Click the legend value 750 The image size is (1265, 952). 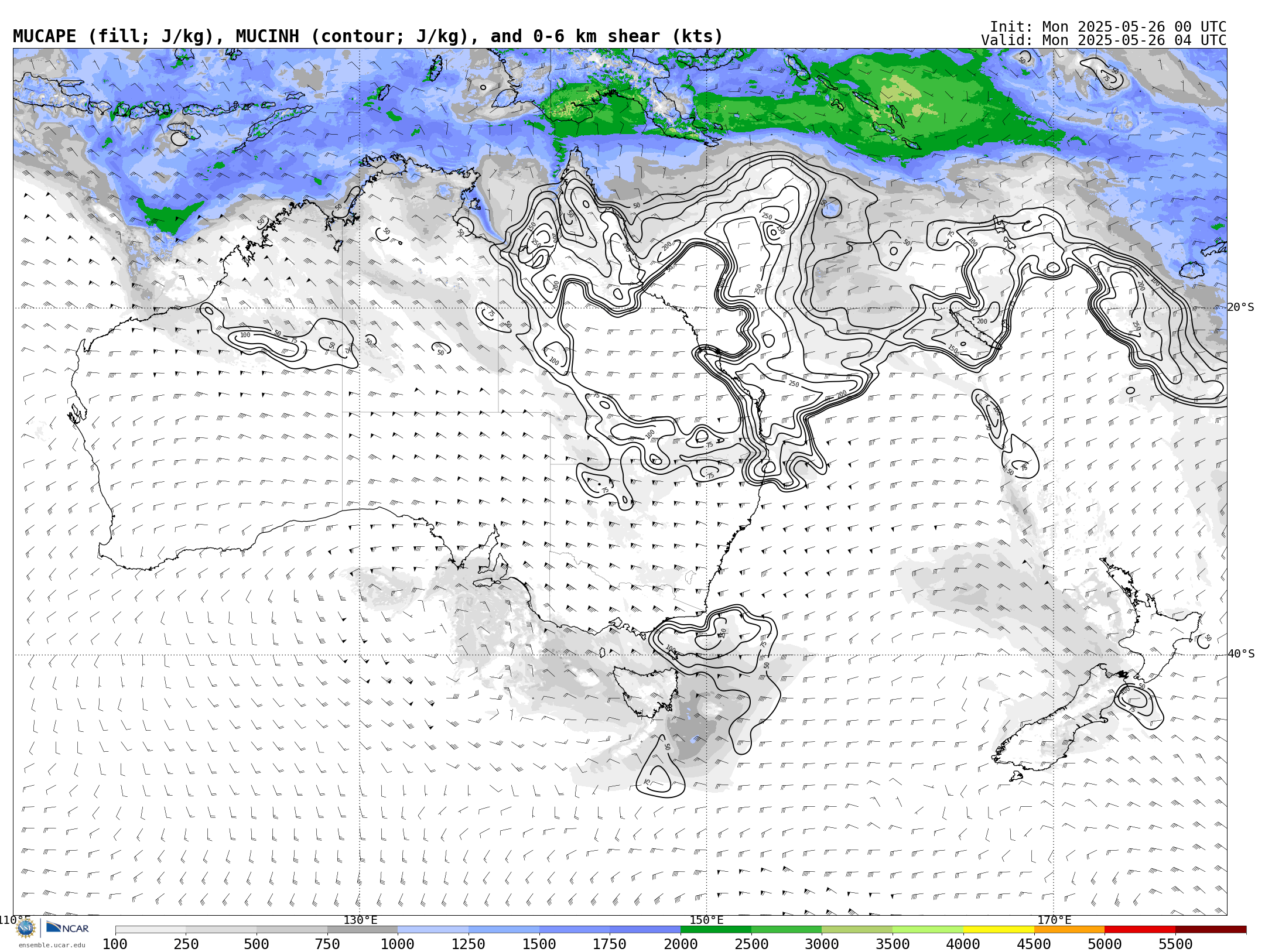pyautogui.click(x=327, y=944)
